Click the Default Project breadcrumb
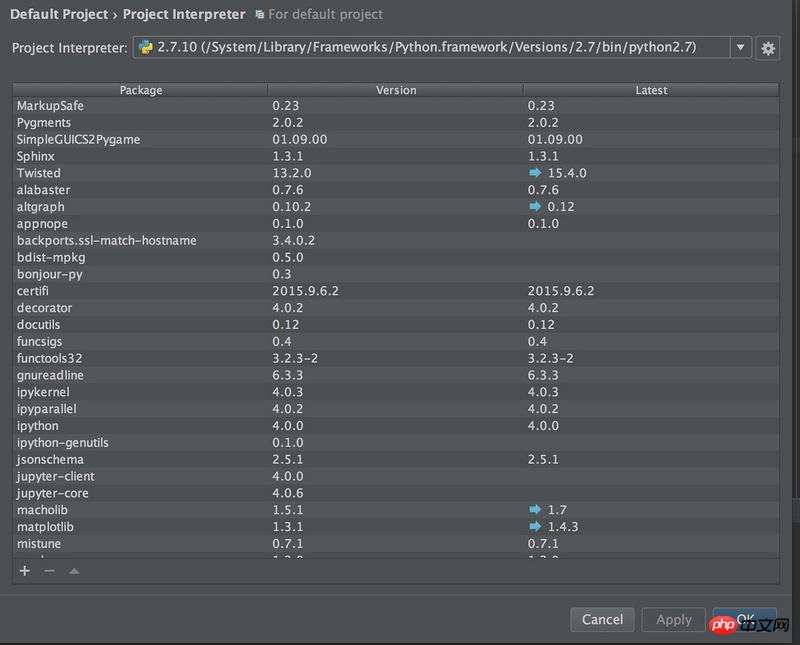The image size is (800, 645). pyautogui.click(x=59, y=14)
